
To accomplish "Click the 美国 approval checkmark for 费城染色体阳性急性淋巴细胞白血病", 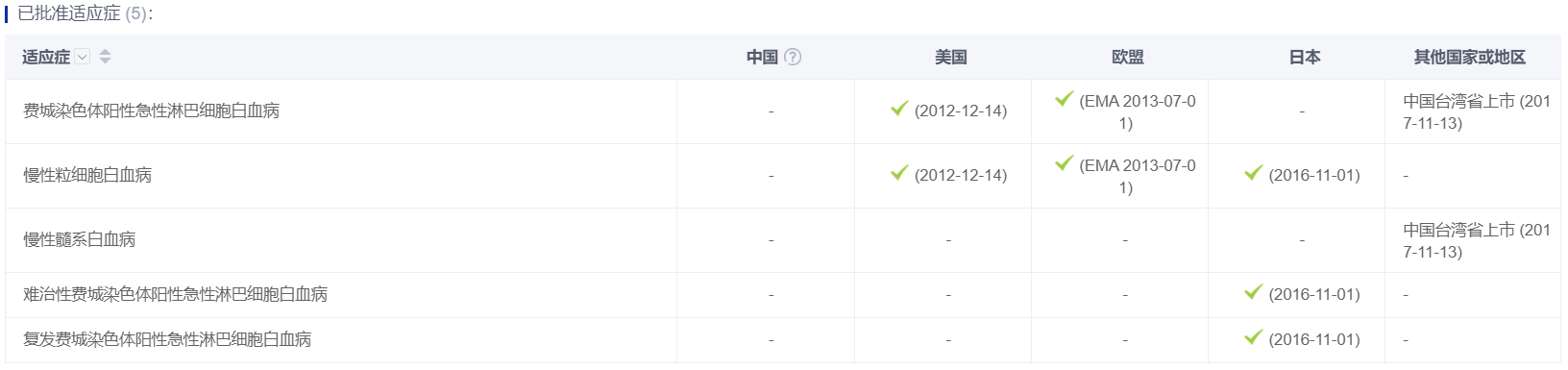I will click(x=899, y=109).
